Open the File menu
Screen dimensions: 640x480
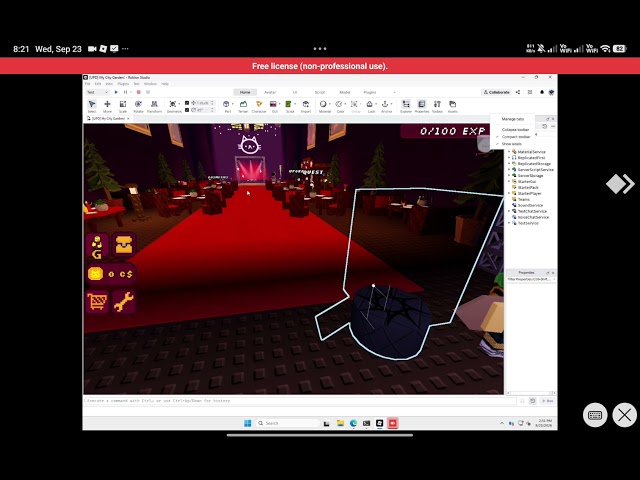tap(87, 84)
